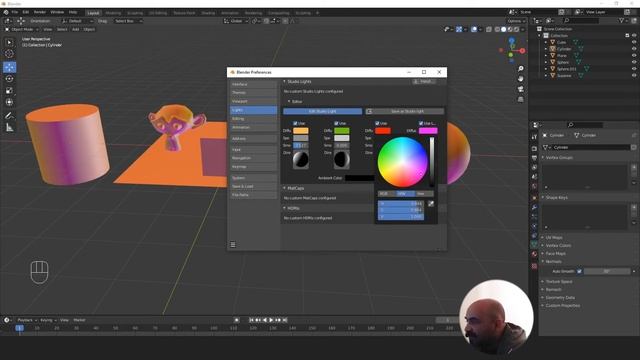This screenshot has height=360, width=640.
Task: Open Material tab in Properties editor
Action: click(534, 254)
